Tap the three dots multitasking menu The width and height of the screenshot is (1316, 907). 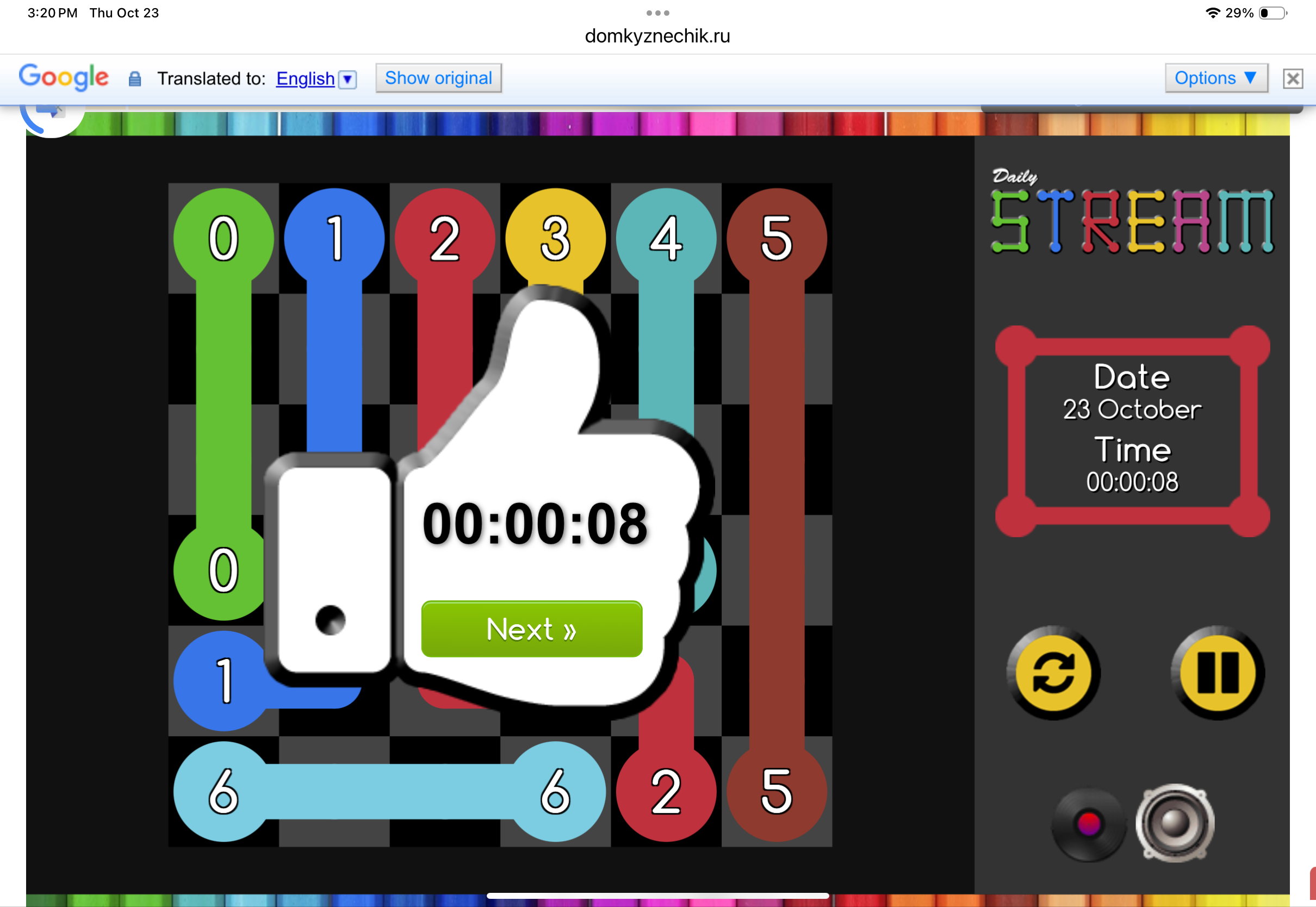(x=657, y=13)
